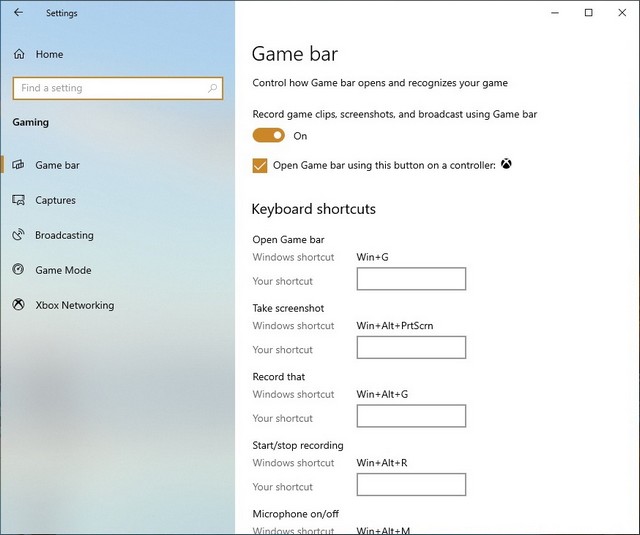This screenshot has height=535, width=640.
Task: Click the Win+Alt+G shortcut text
Action: pyautogui.click(x=382, y=394)
